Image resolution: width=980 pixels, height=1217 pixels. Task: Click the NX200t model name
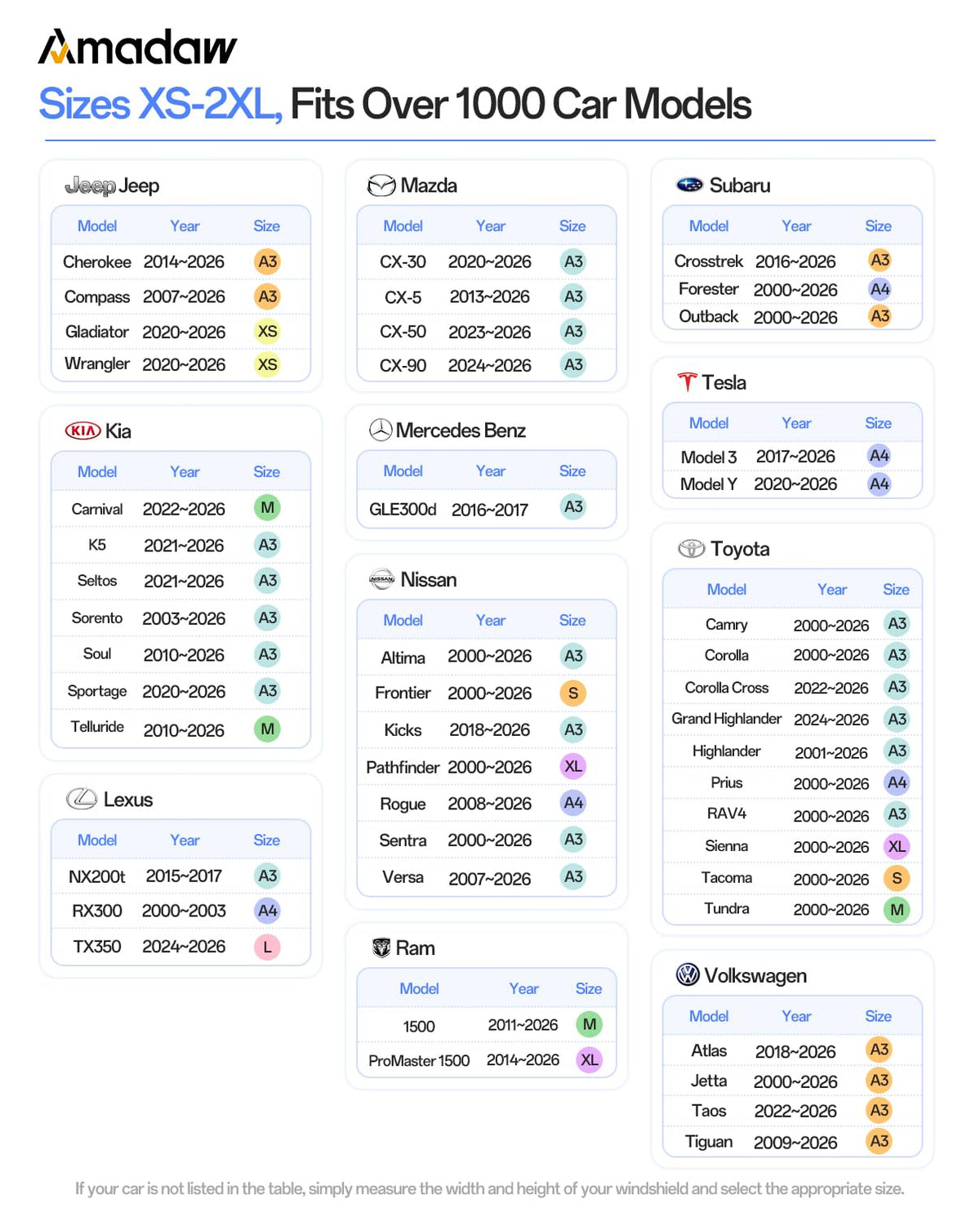[x=97, y=876]
